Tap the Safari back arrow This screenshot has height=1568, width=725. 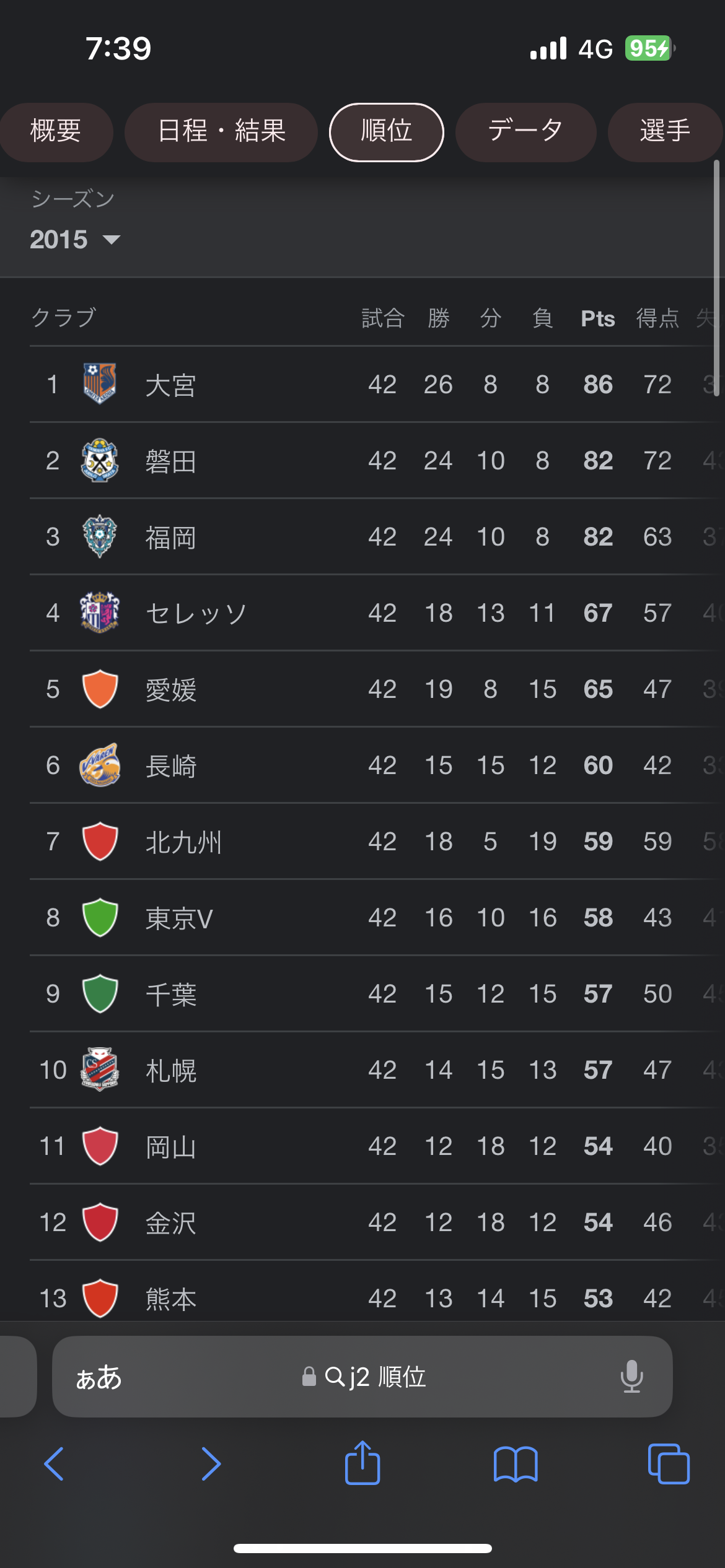tap(55, 1464)
